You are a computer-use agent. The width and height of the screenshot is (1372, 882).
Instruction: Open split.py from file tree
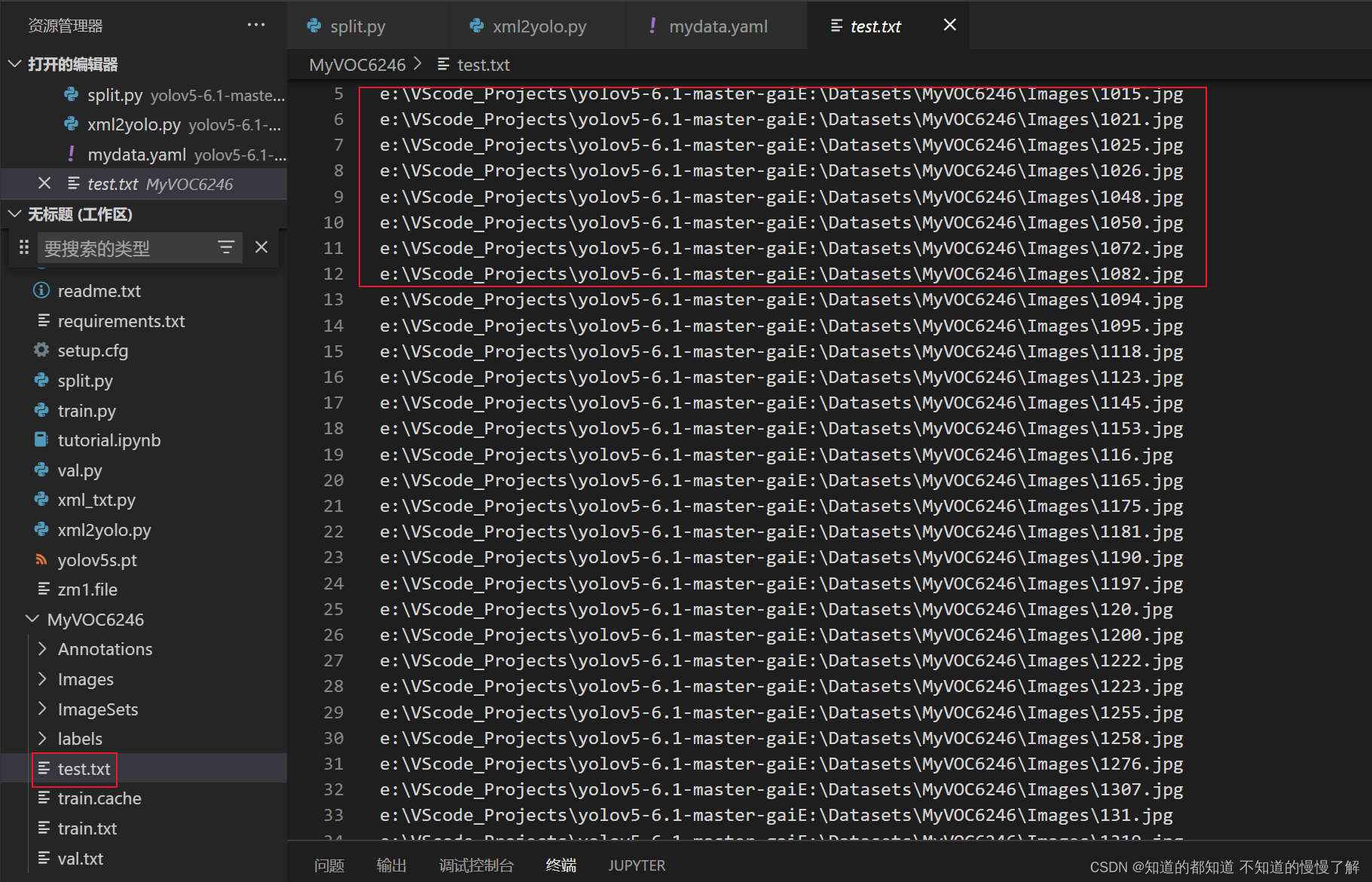point(85,381)
